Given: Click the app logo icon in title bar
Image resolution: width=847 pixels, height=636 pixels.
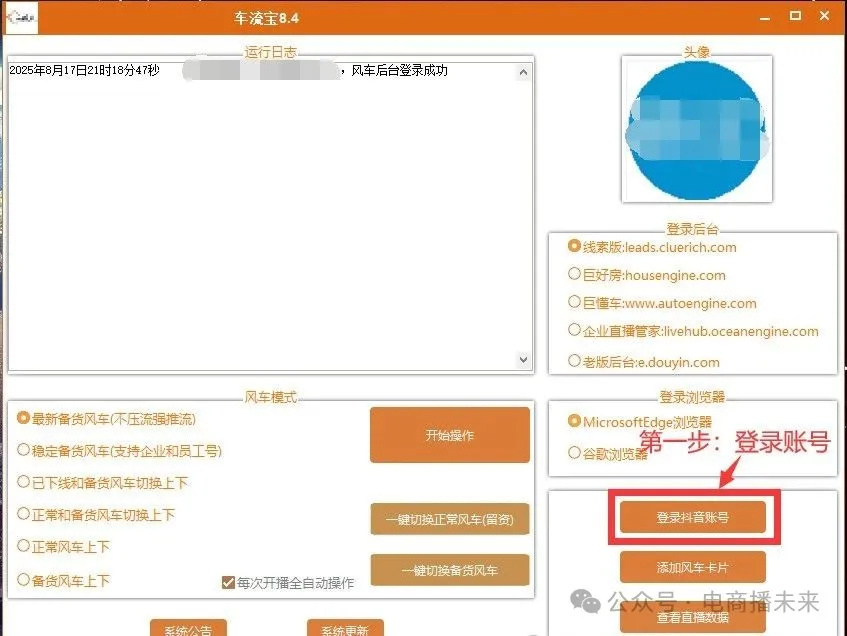Looking at the screenshot, I should click(22, 16).
